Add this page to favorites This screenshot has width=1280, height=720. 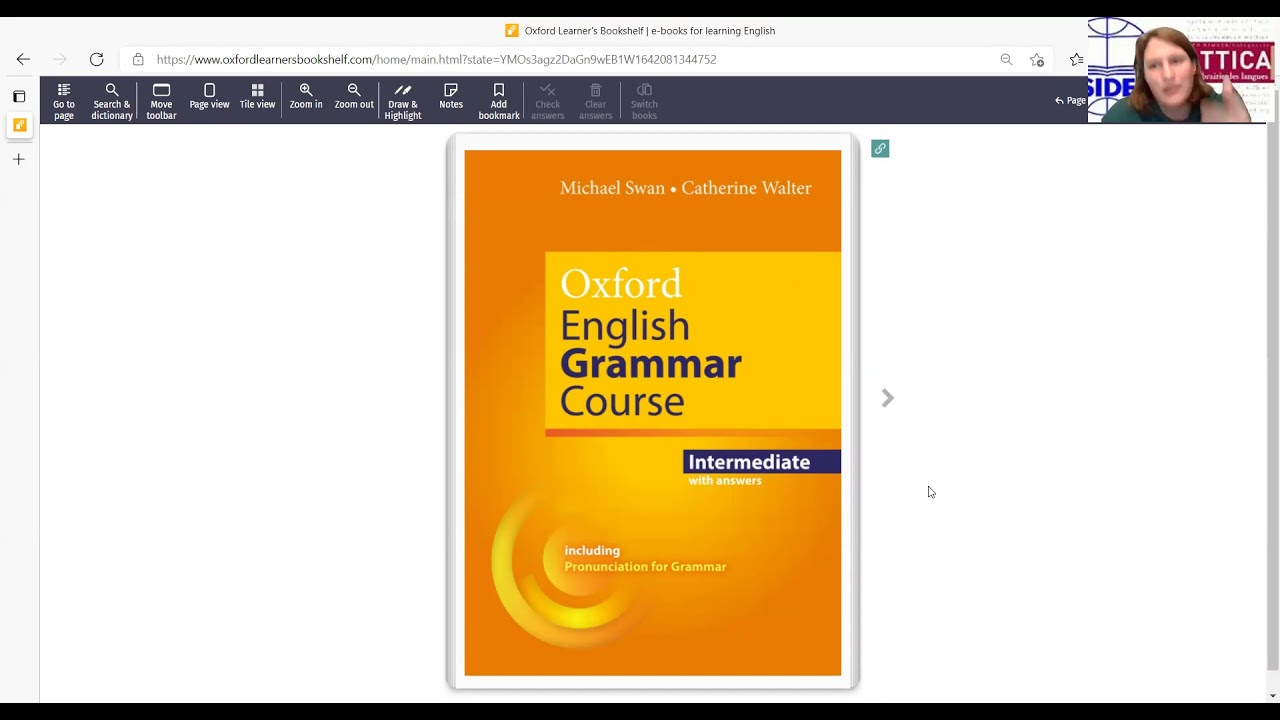(1037, 59)
